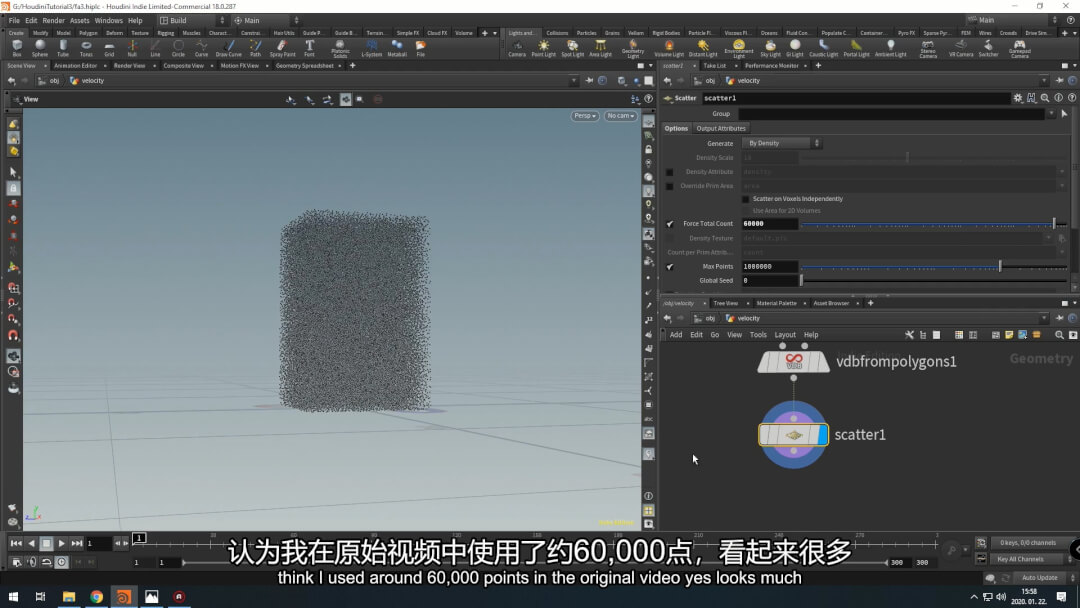
Task: Open parameter pane help icon
Action: [x=1072, y=98]
